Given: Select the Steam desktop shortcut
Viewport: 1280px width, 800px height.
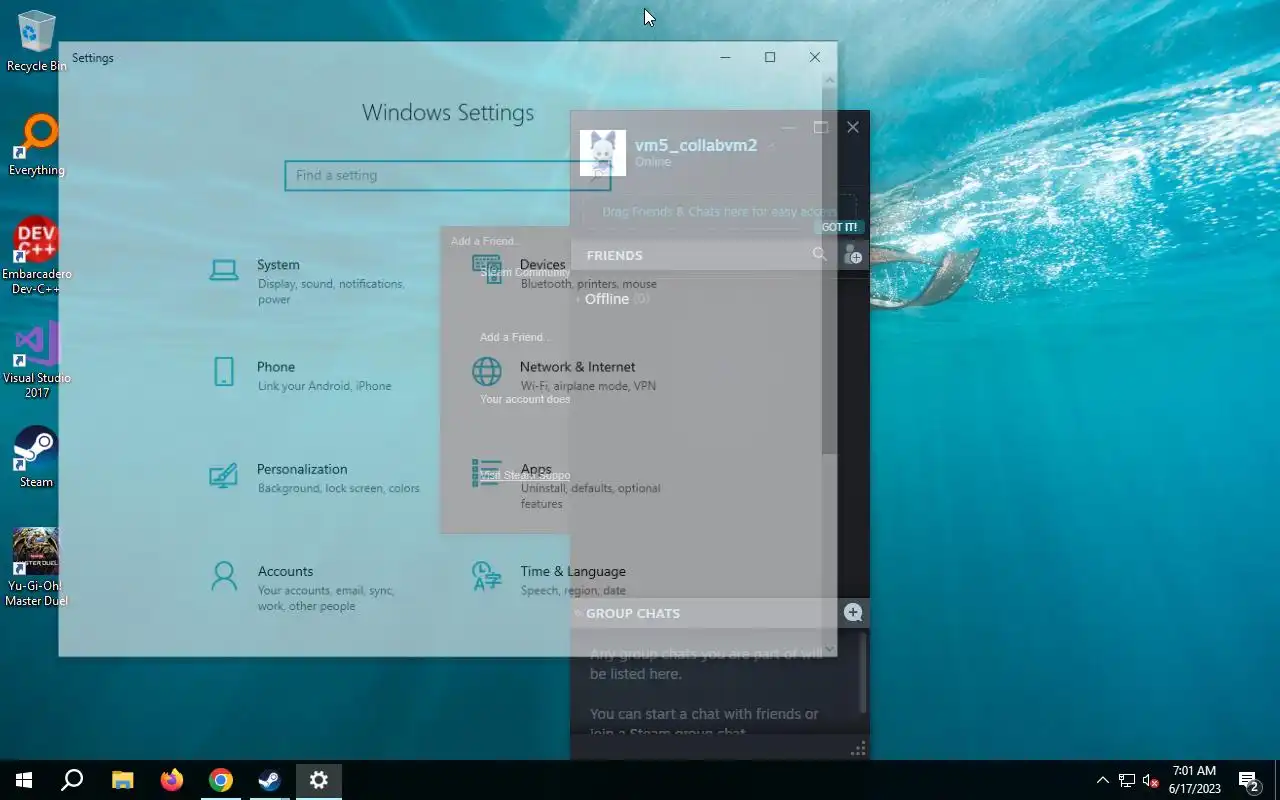Looking at the screenshot, I should [x=37, y=457].
